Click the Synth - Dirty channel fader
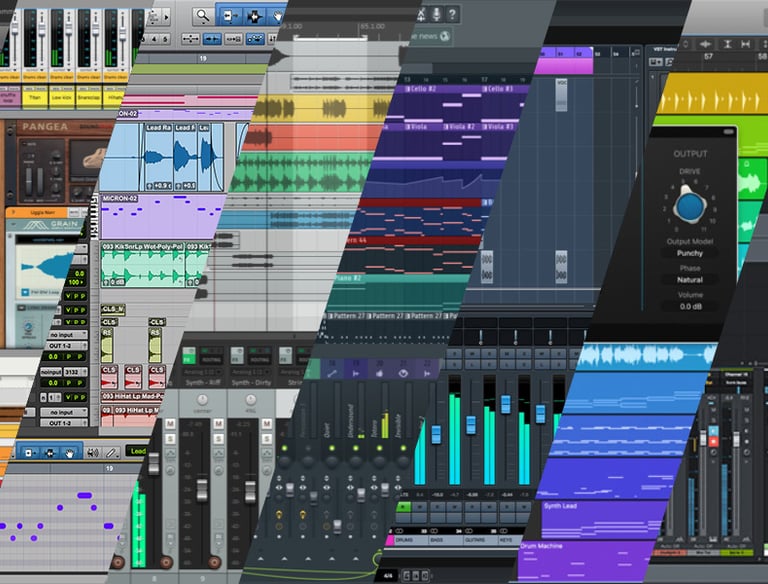This screenshot has height=584, width=768. [x=250, y=492]
